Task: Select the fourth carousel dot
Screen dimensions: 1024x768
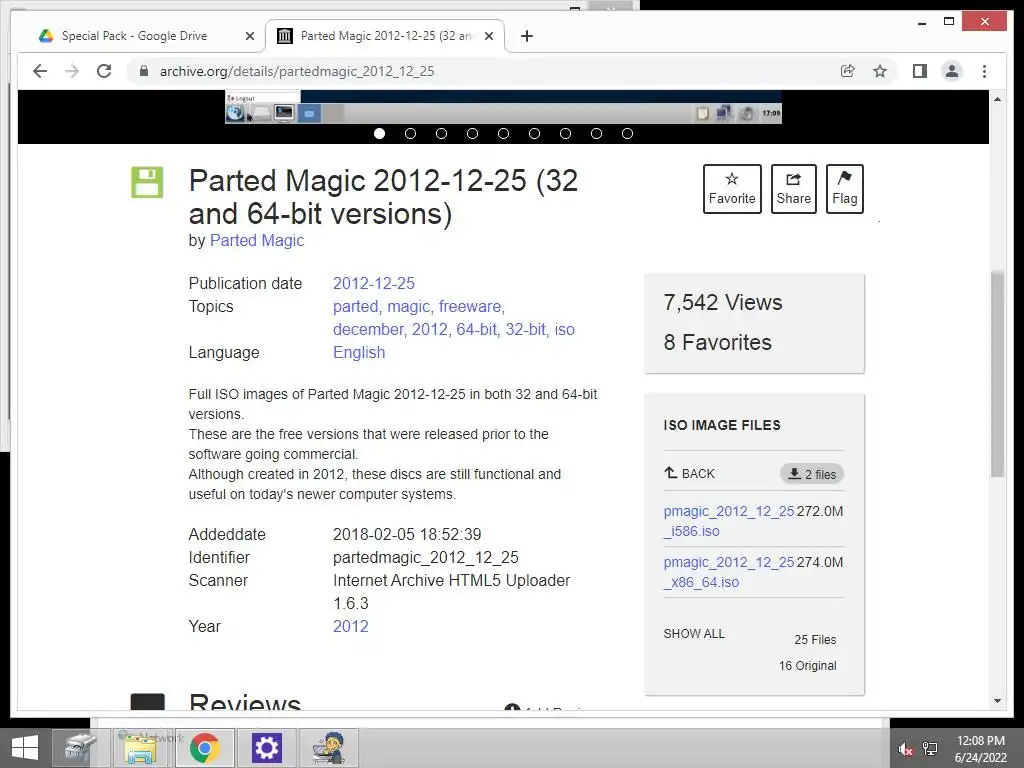Action: tap(472, 133)
